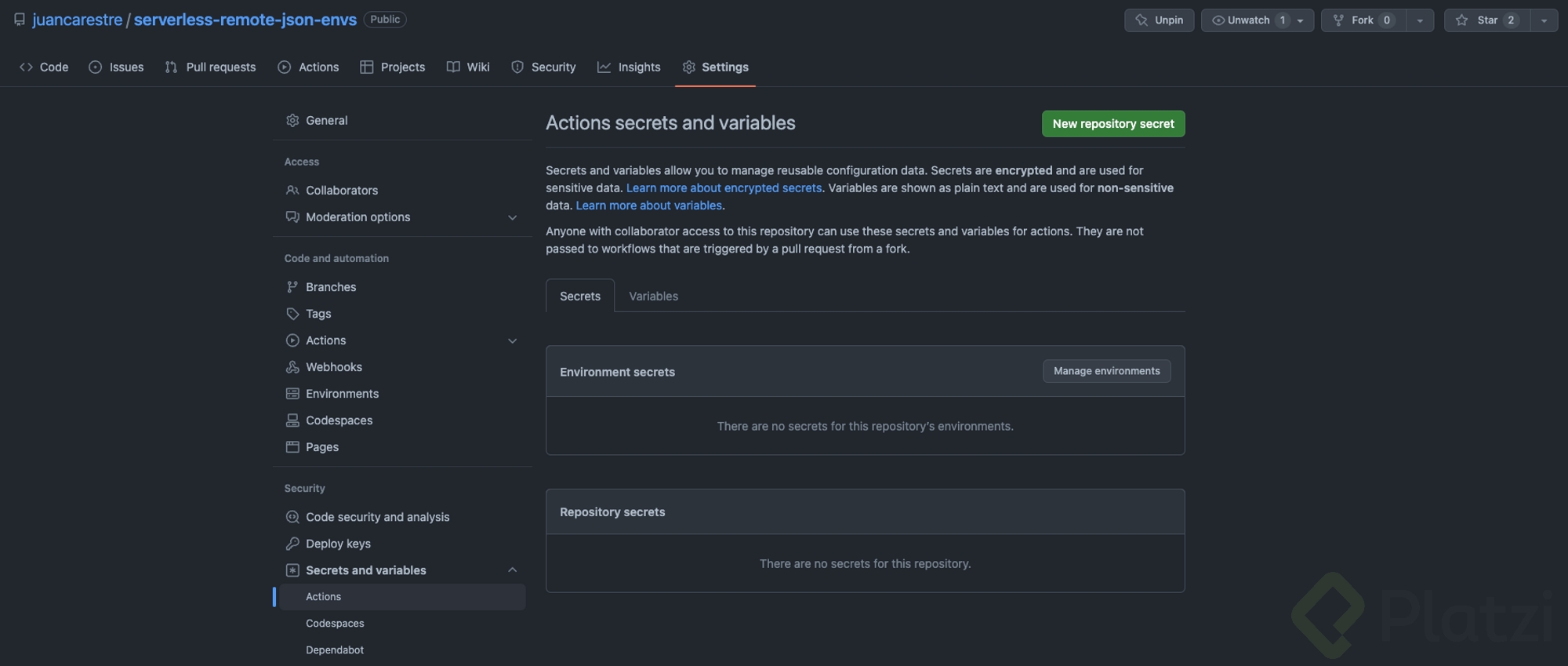Star this repository

click(1487, 20)
